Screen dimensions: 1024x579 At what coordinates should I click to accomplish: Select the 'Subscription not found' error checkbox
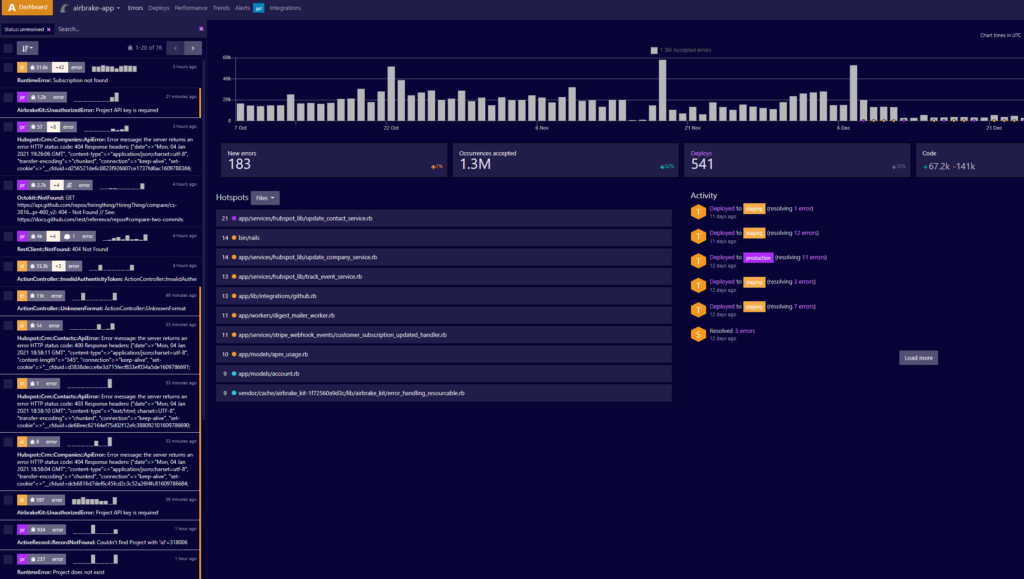coord(8,67)
